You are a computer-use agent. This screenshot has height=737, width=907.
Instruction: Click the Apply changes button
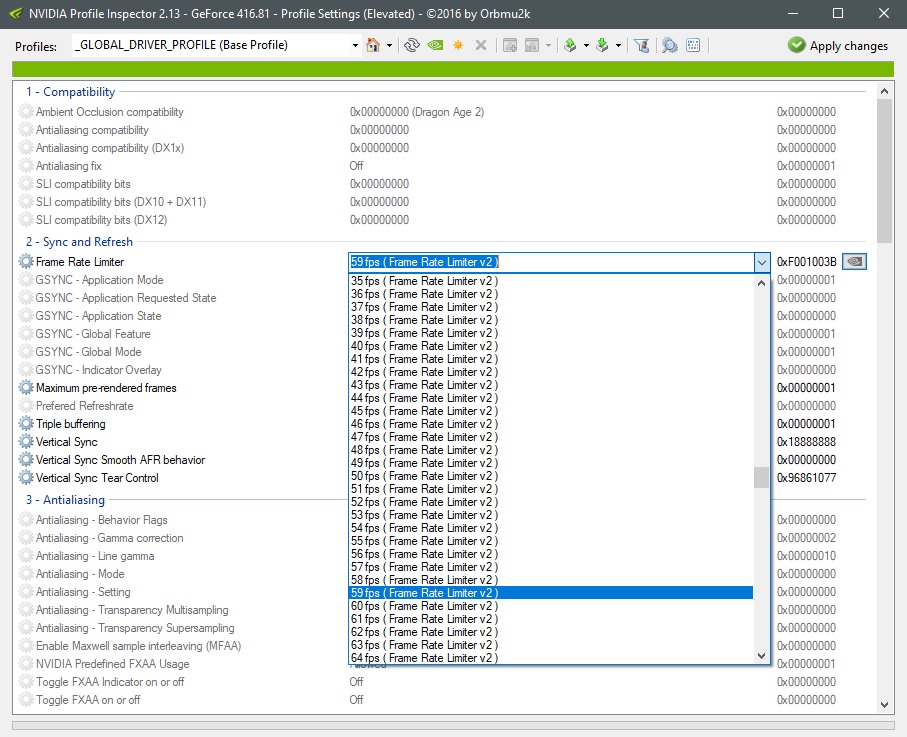click(x=838, y=45)
